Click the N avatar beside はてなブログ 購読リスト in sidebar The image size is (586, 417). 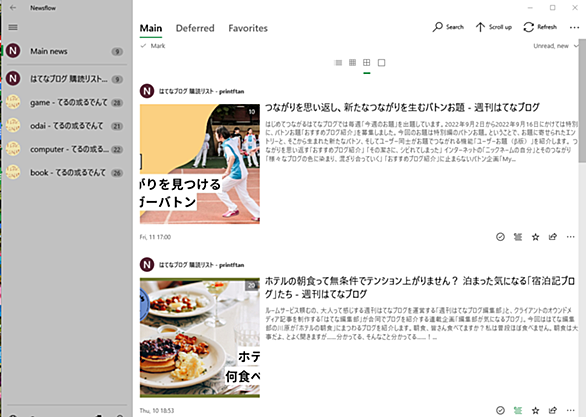click(13, 78)
